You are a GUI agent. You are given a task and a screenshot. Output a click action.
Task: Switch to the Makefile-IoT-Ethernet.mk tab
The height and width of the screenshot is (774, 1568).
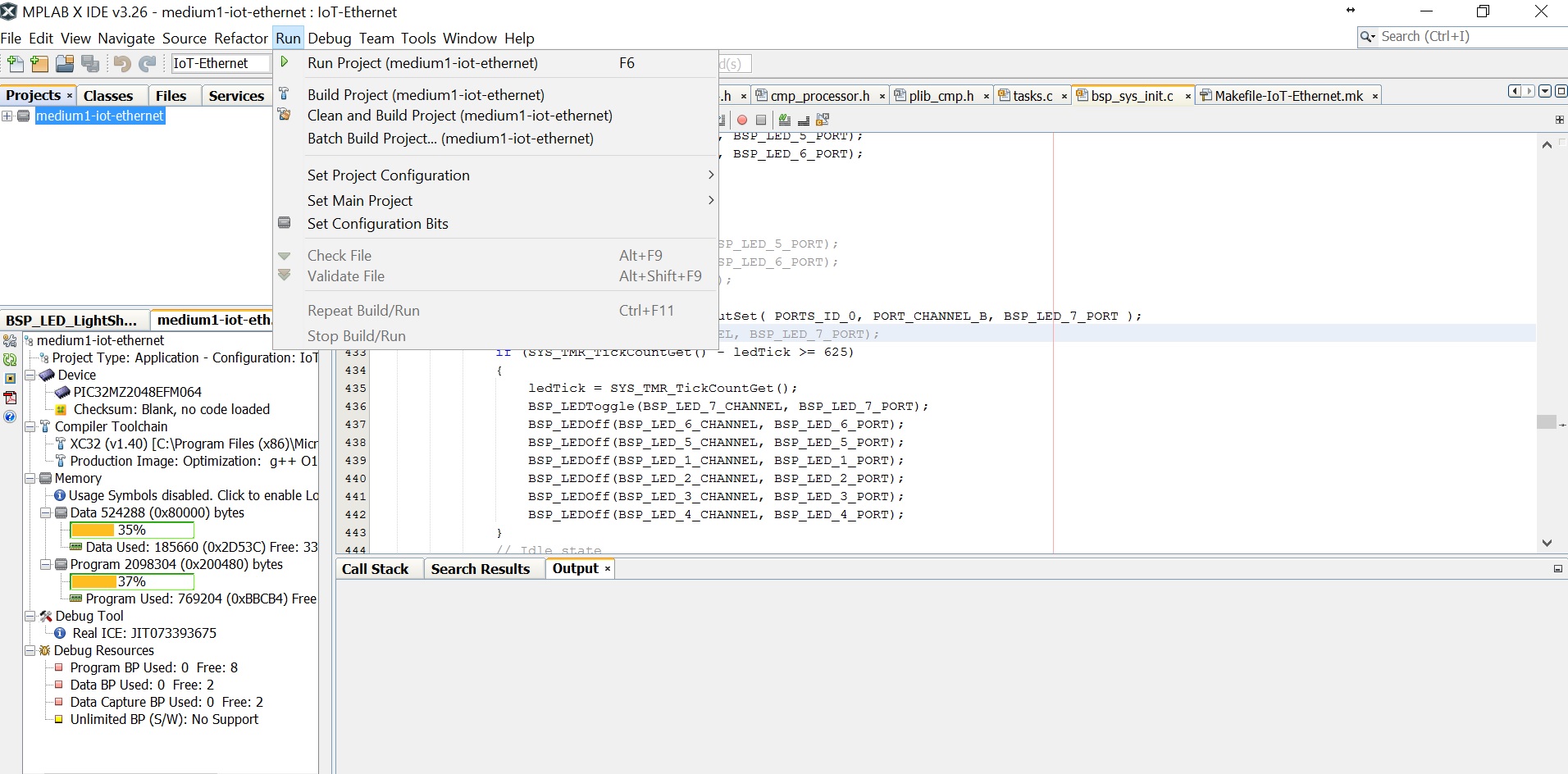(x=1288, y=96)
